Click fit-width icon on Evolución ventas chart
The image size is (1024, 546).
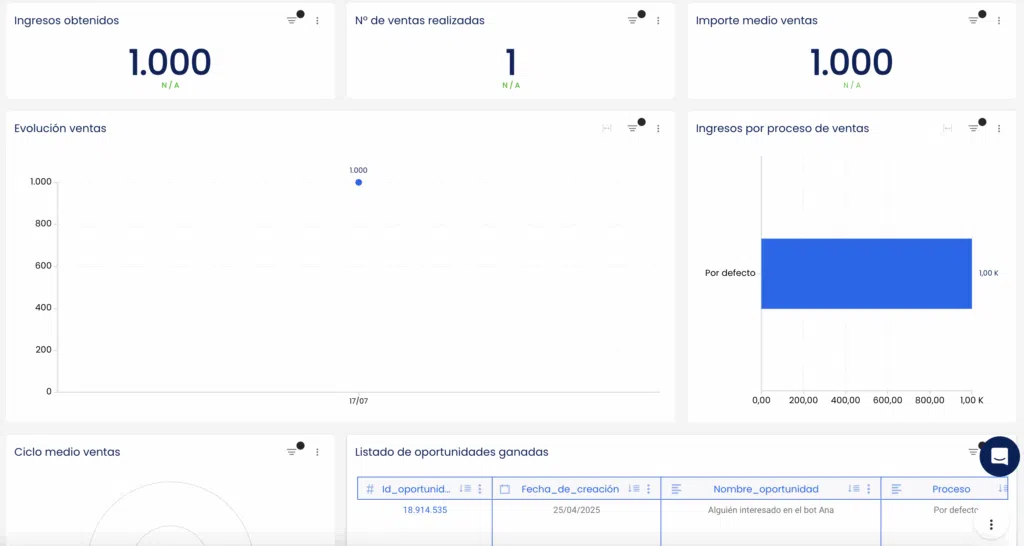[607, 129]
